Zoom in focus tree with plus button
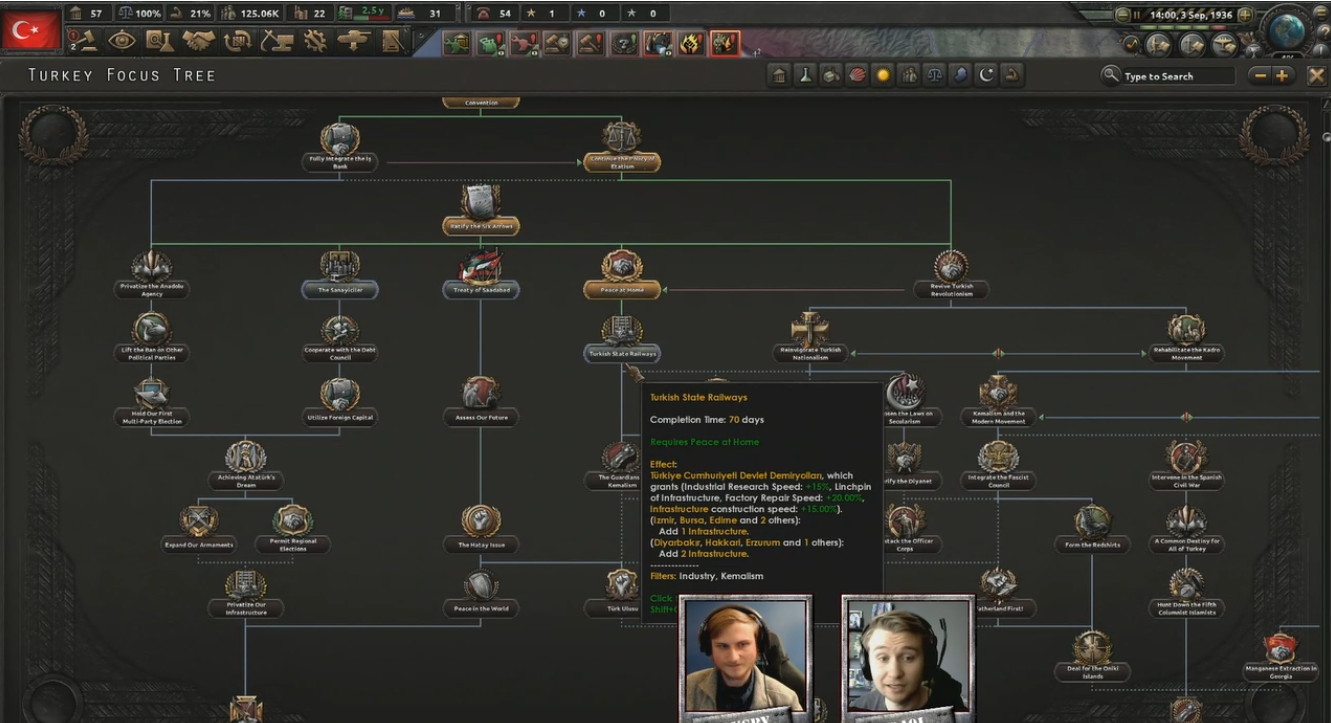 pos(1282,76)
